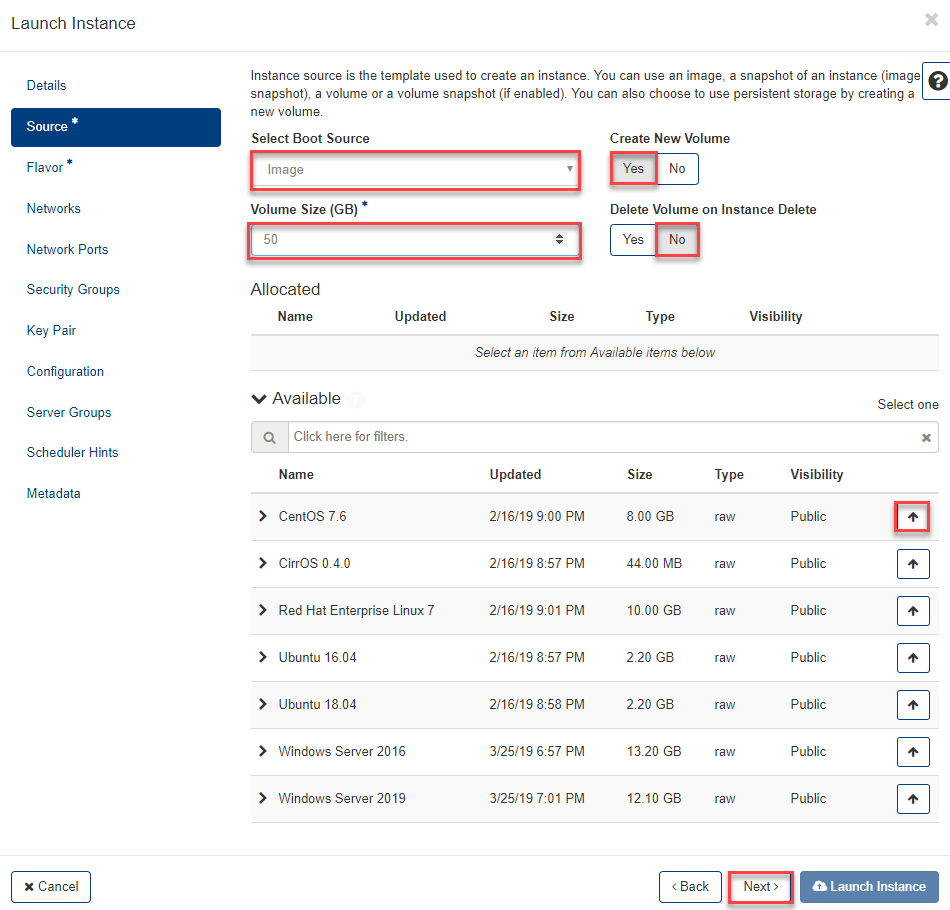
Task: Click up arrow for Red Hat Enterprise Linux 7
Action: pos(912,611)
